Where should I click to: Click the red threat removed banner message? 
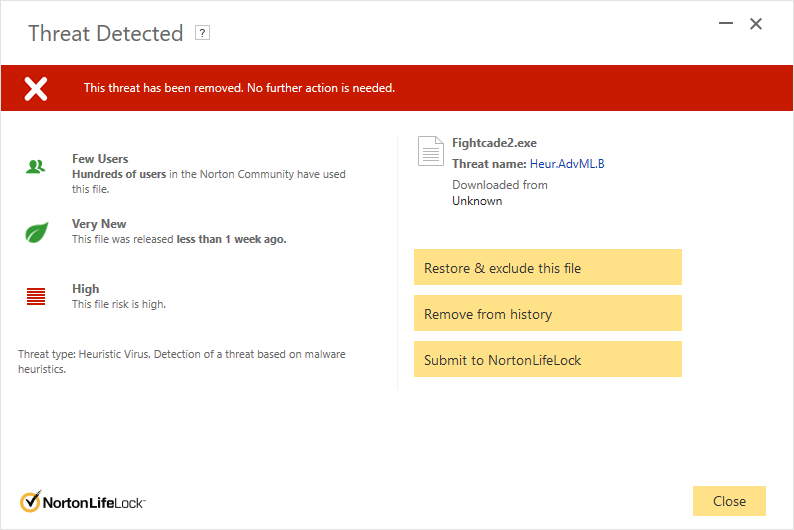click(239, 88)
